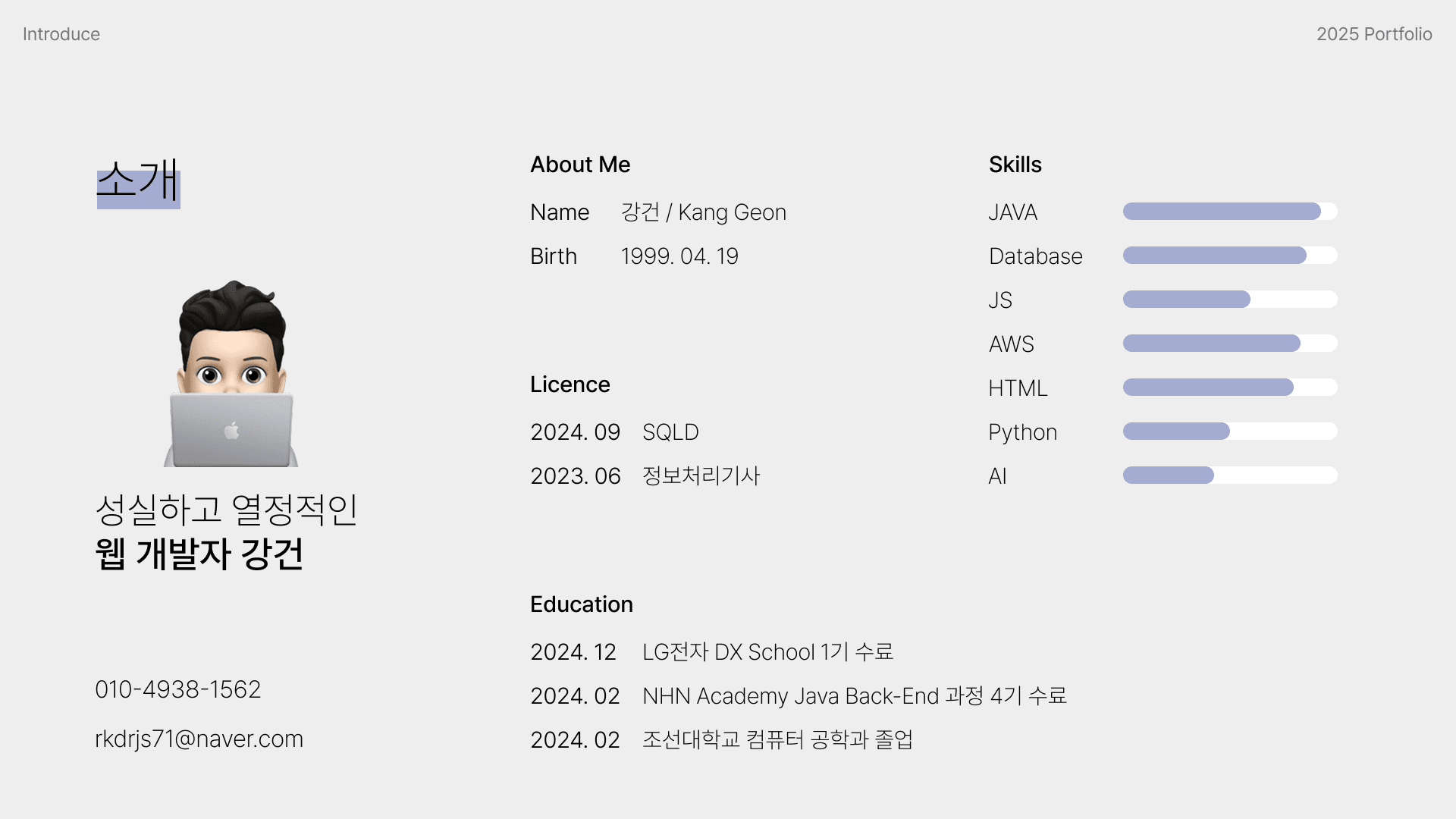Click the memoji avatar with laptop
Image resolution: width=1456 pixels, height=819 pixels.
click(231, 373)
